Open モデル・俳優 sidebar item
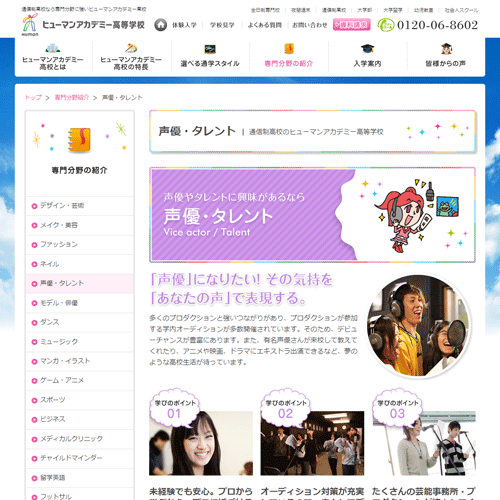500x500 pixels. coord(80,303)
